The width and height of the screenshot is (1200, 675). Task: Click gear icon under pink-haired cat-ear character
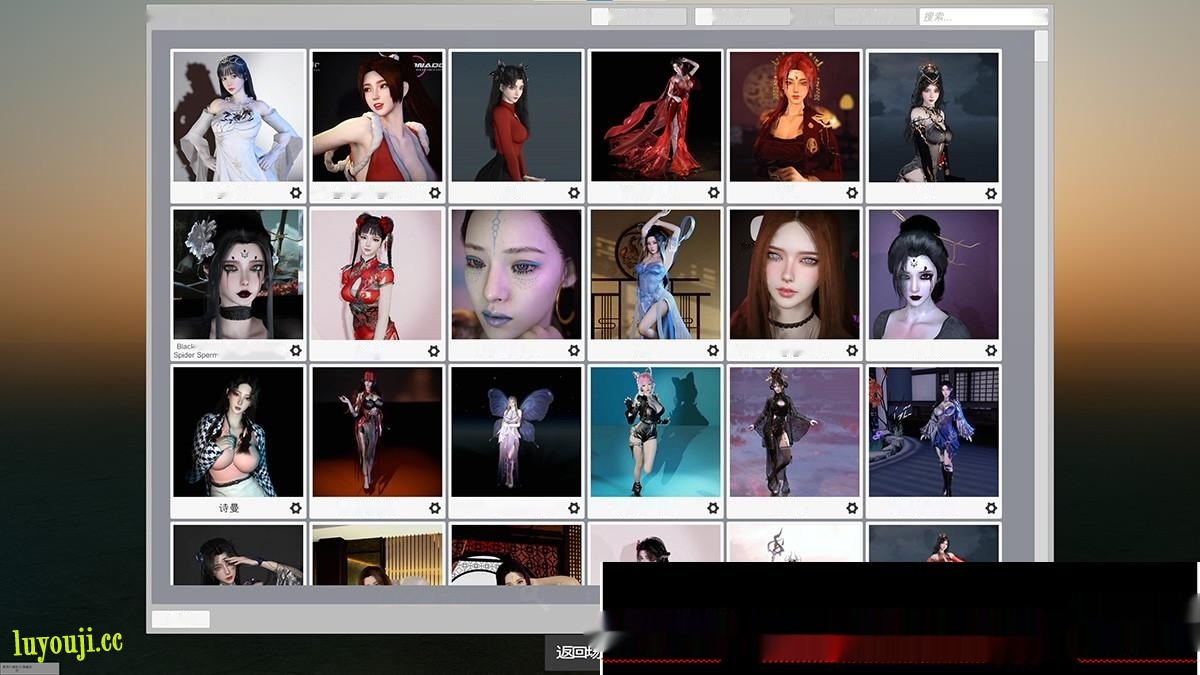point(713,508)
